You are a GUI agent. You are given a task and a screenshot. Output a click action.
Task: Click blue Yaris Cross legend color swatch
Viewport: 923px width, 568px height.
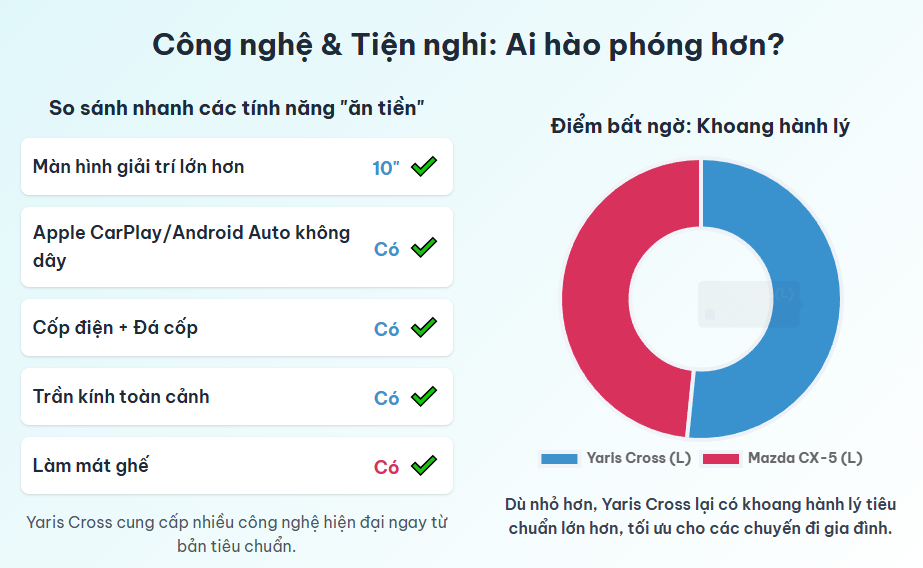pyautogui.click(x=559, y=459)
